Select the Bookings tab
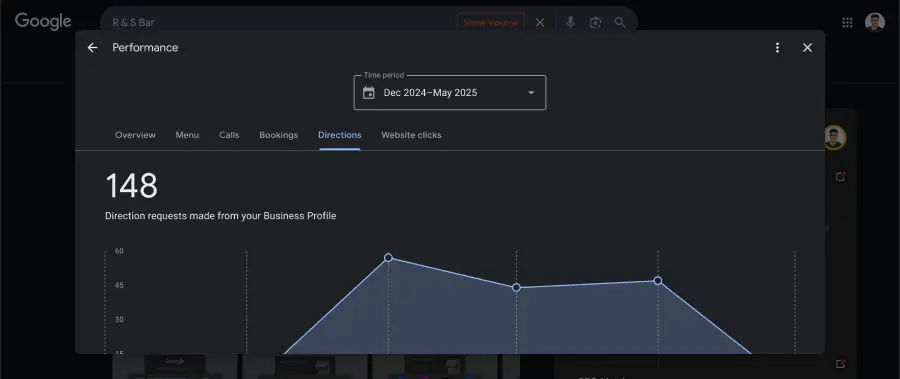 278,135
